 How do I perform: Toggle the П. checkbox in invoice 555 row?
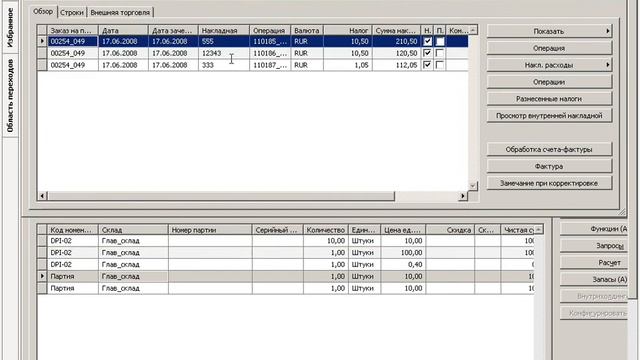click(440, 41)
